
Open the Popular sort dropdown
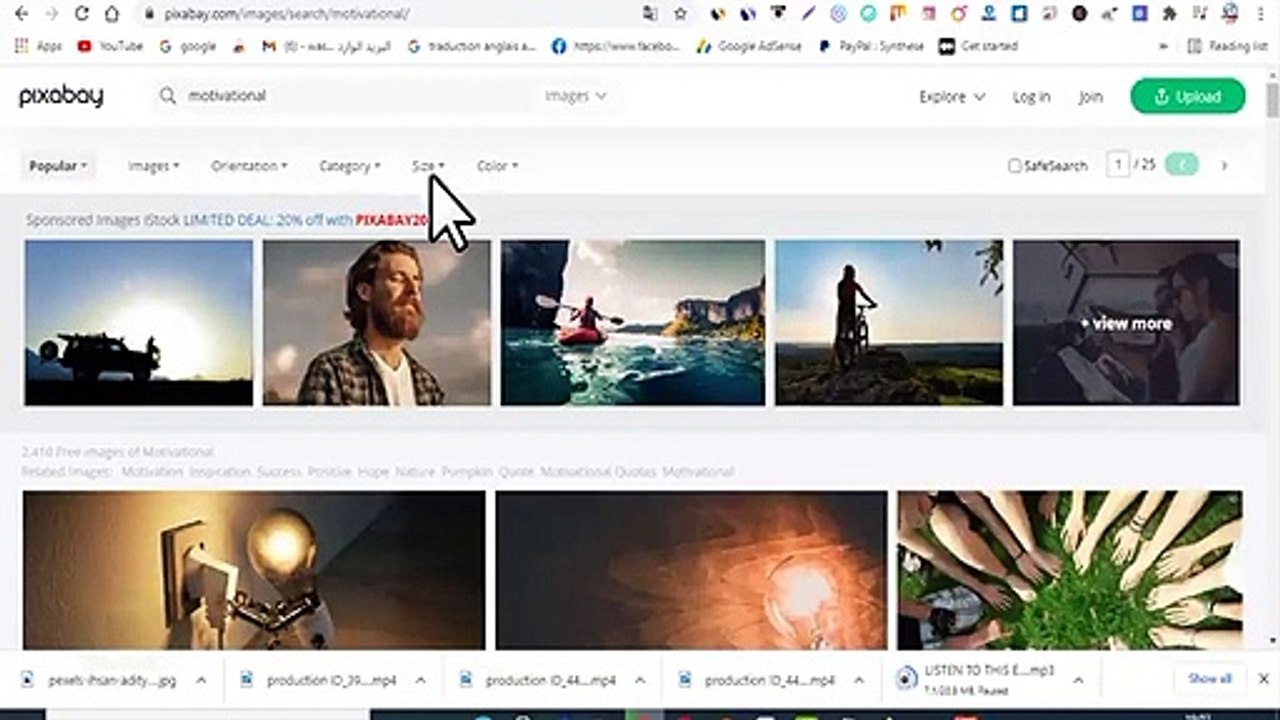click(x=58, y=166)
